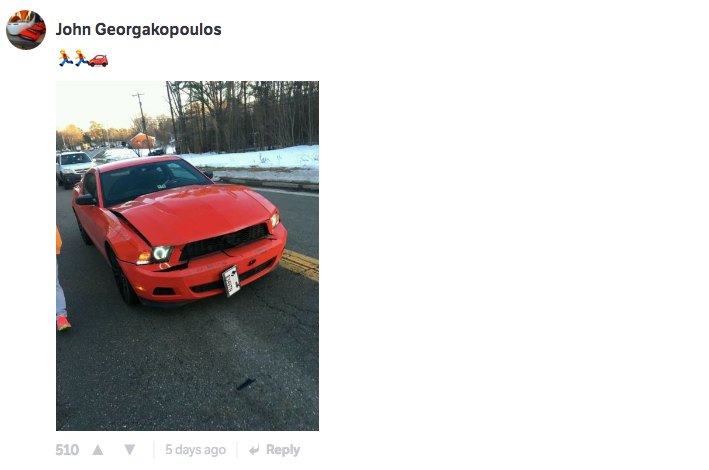
Task: Open John Georgakopoulos's profile avatar
Action: (x=26, y=29)
